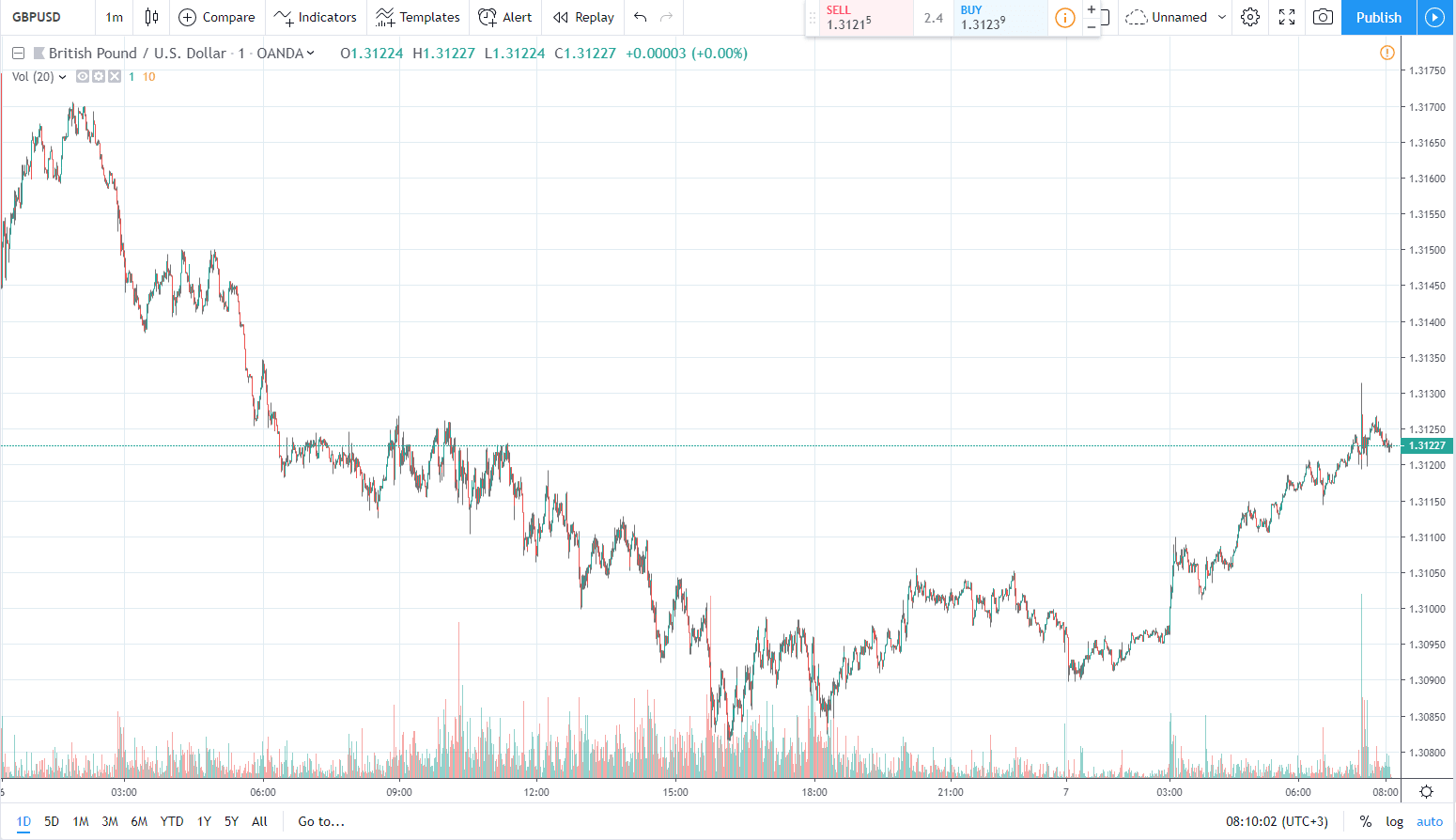Image resolution: width=1456 pixels, height=840 pixels.
Task: Start bar Replay mode
Action: click(583, 17)
